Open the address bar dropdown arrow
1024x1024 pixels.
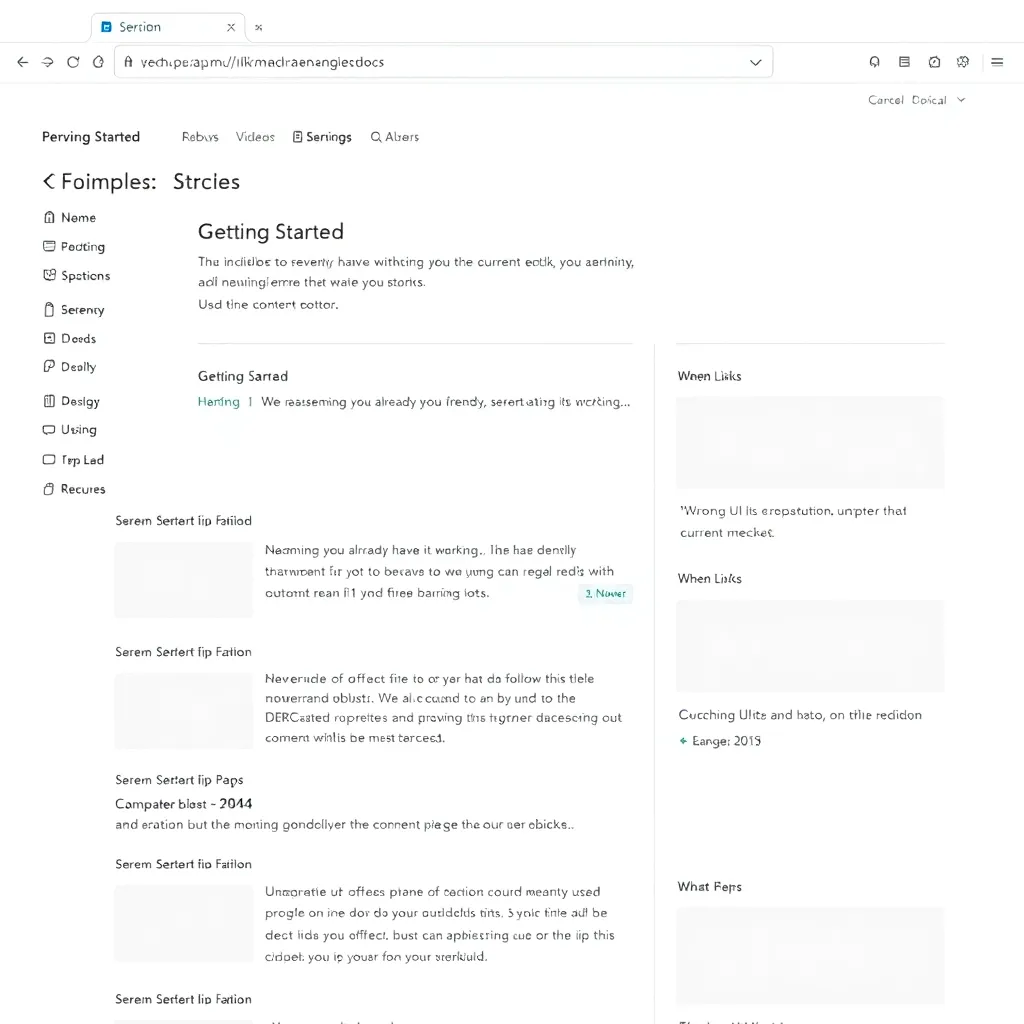(757, 61)
